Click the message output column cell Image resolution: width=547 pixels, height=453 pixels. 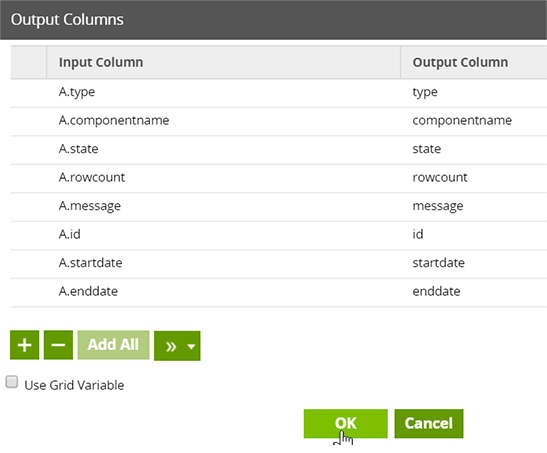coord(474,206)
